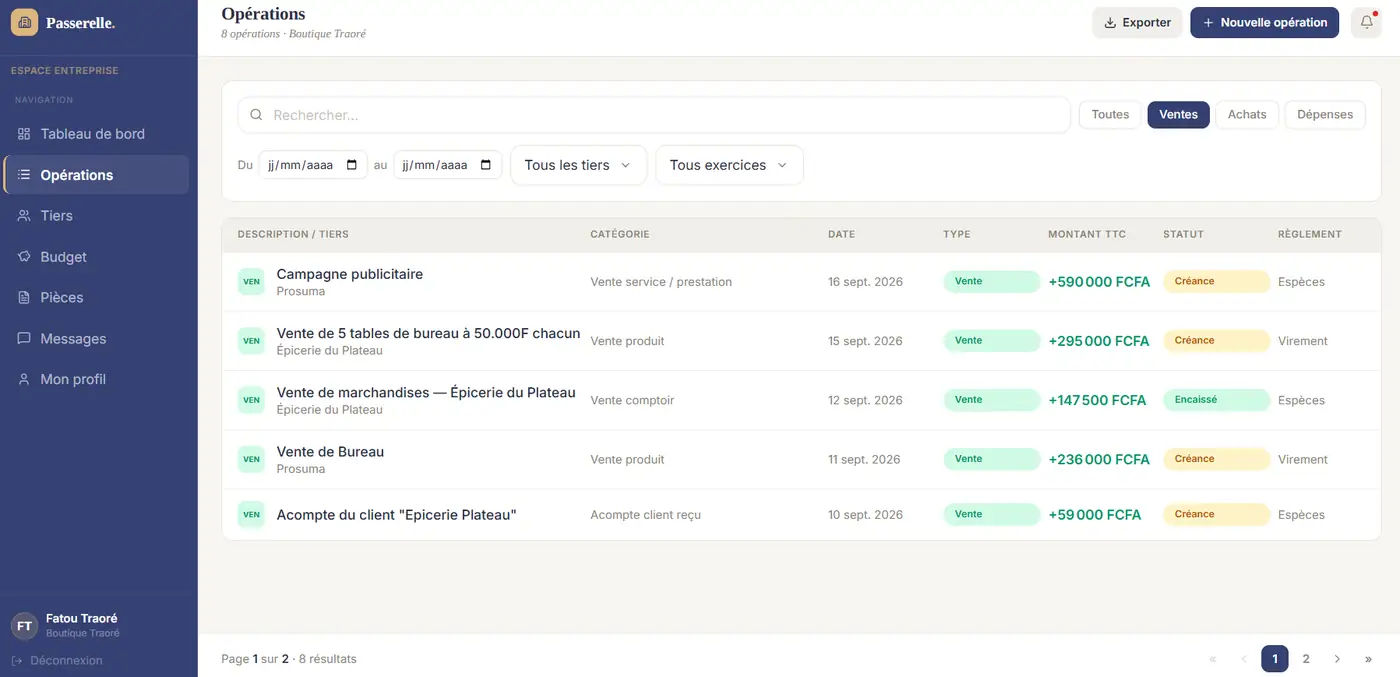Click the Passerelle logo icon
1400x677 pixels.
(x=24, y=22)
